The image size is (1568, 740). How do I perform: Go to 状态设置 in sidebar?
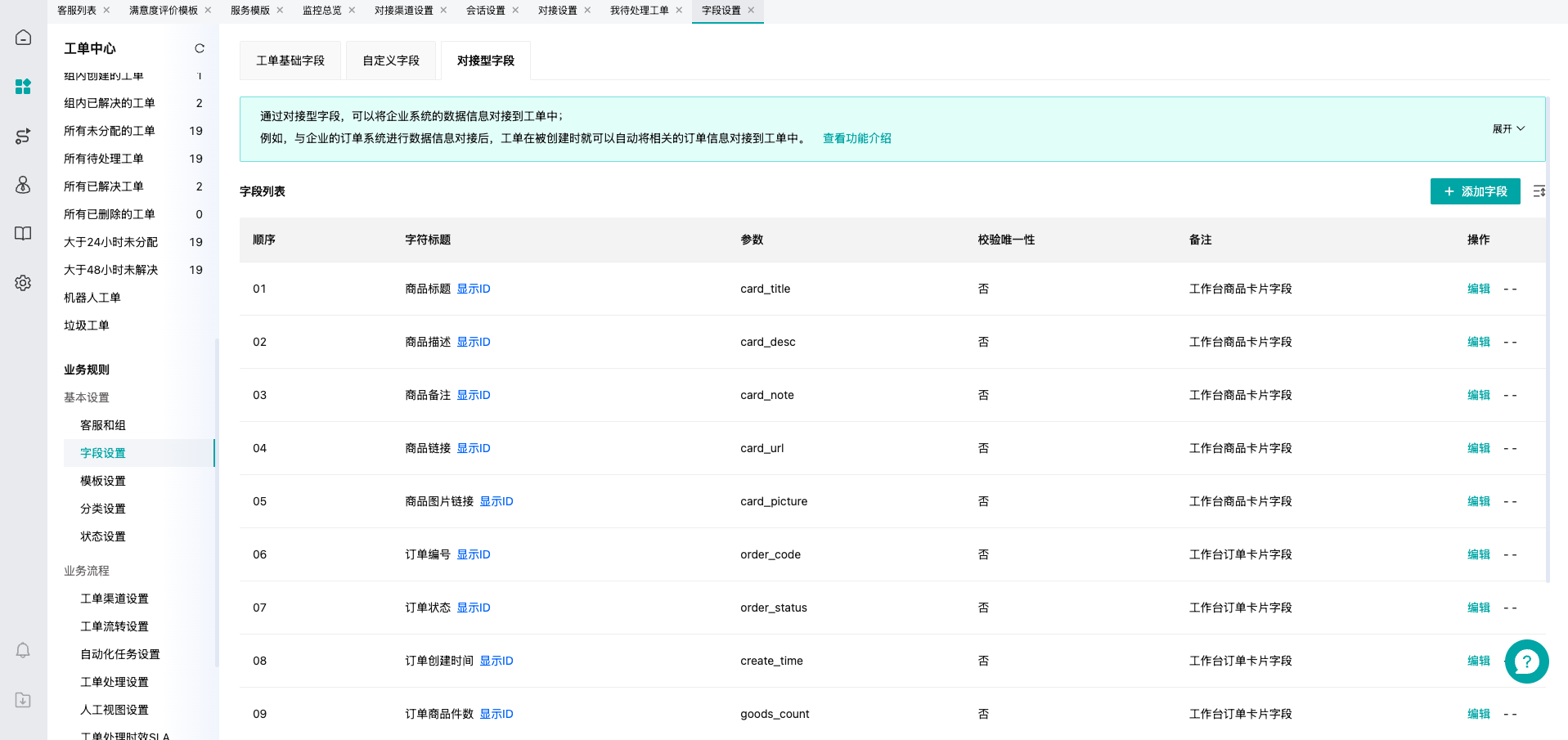103,536
